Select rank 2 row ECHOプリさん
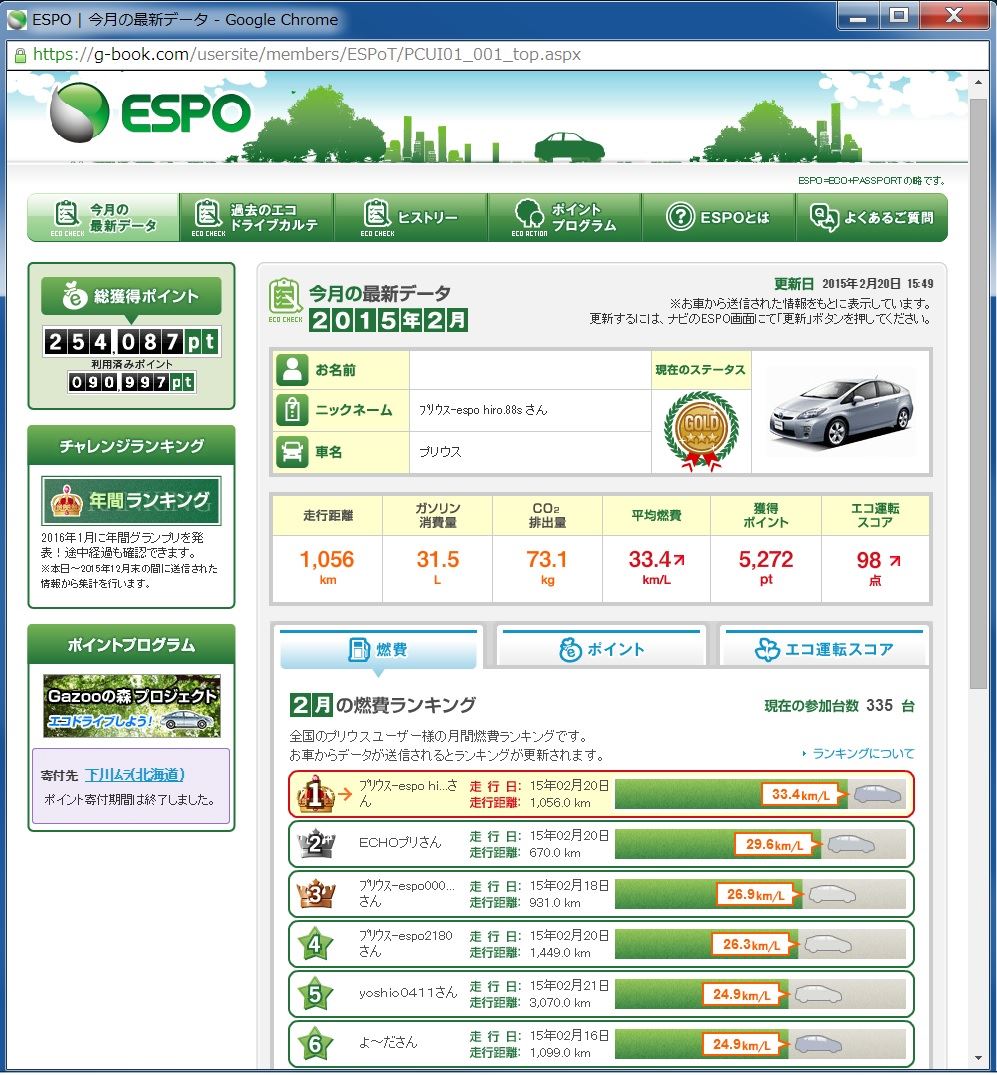Image resolution: width=997 pixels, height=1075 pixels. (601, 844)
